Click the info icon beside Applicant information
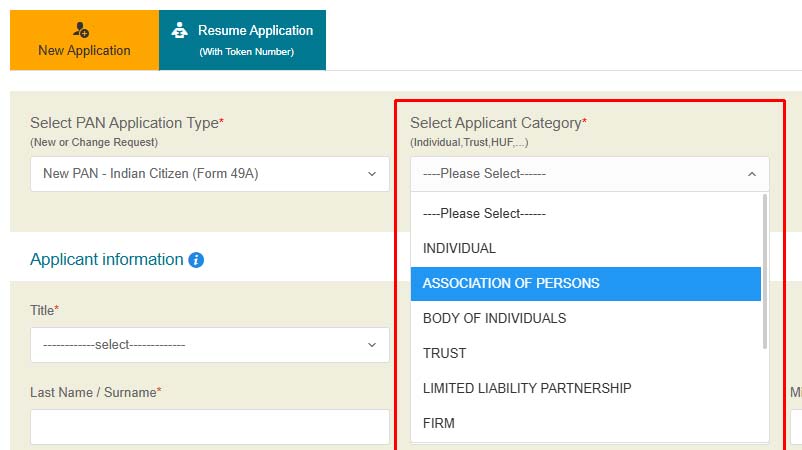 point(196,260)
